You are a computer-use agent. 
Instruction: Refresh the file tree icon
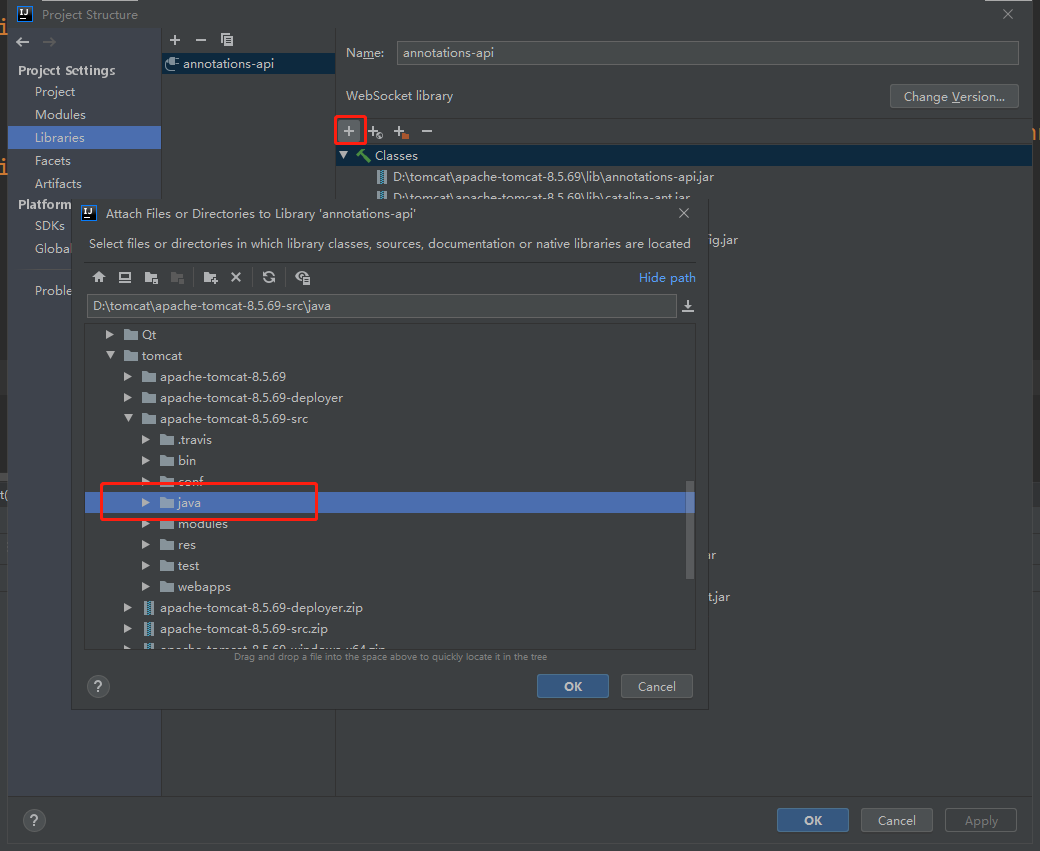[x=269, y=277]
